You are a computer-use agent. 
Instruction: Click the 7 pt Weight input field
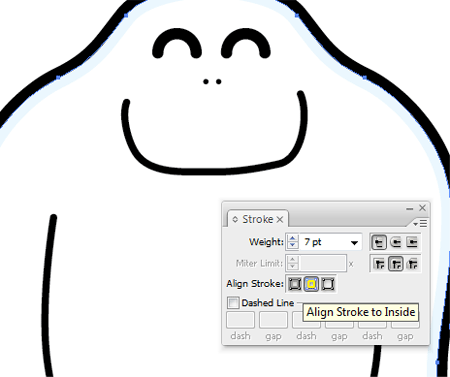coord(324,242)
